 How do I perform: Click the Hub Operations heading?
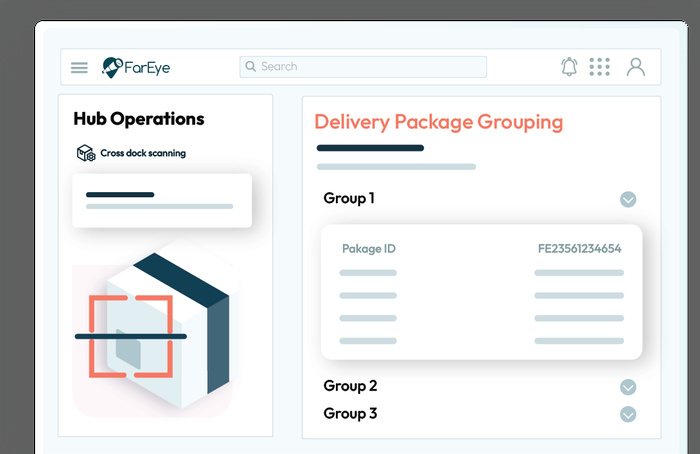138,119
